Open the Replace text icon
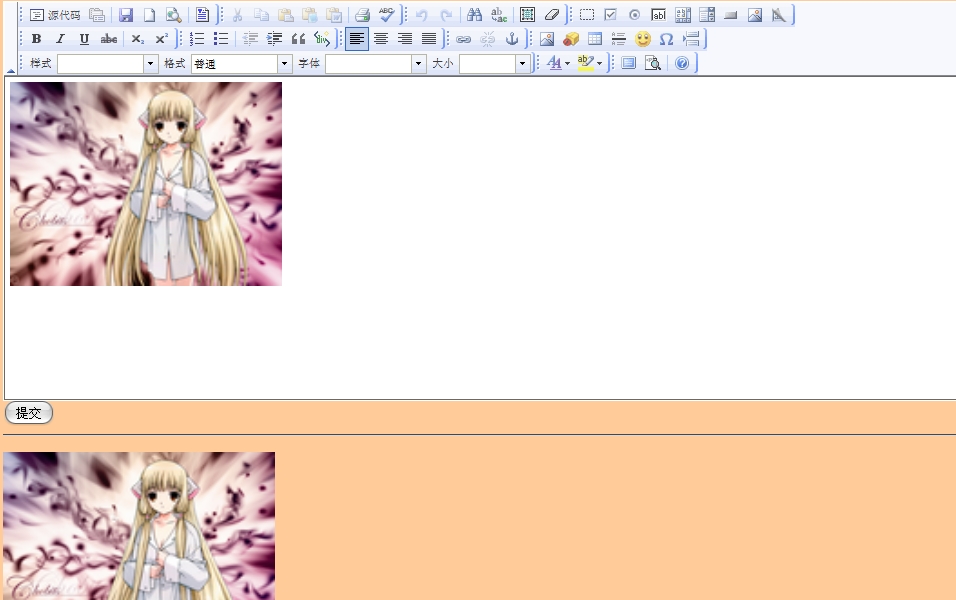Viewport: 956px width, 600px height. 499,15
